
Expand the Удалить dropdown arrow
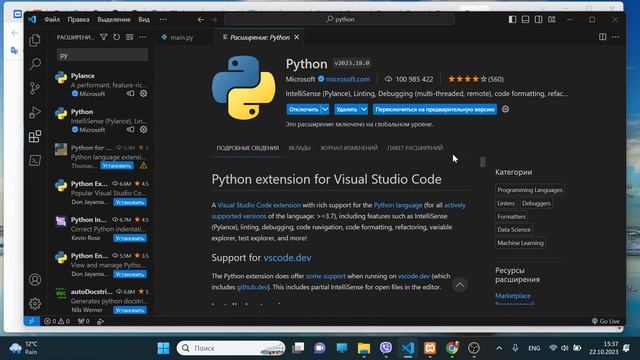click(x=364, y=109)
